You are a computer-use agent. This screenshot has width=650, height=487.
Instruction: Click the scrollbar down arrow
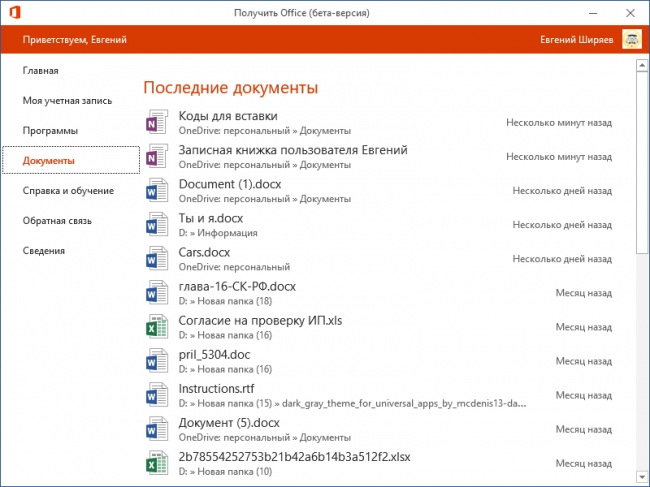(642, 476)
